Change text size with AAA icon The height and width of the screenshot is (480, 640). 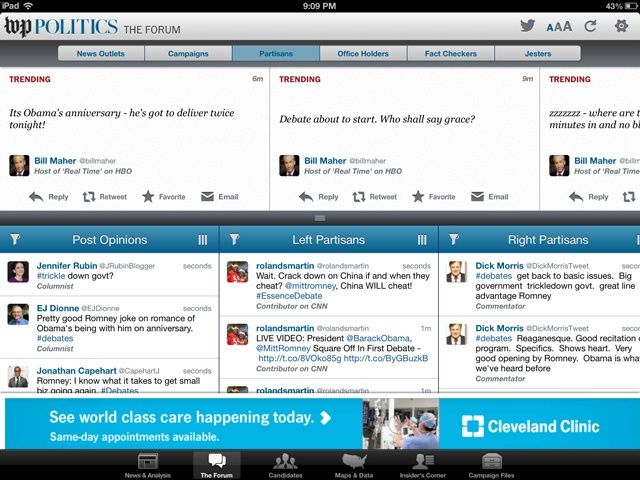[559, 27]
